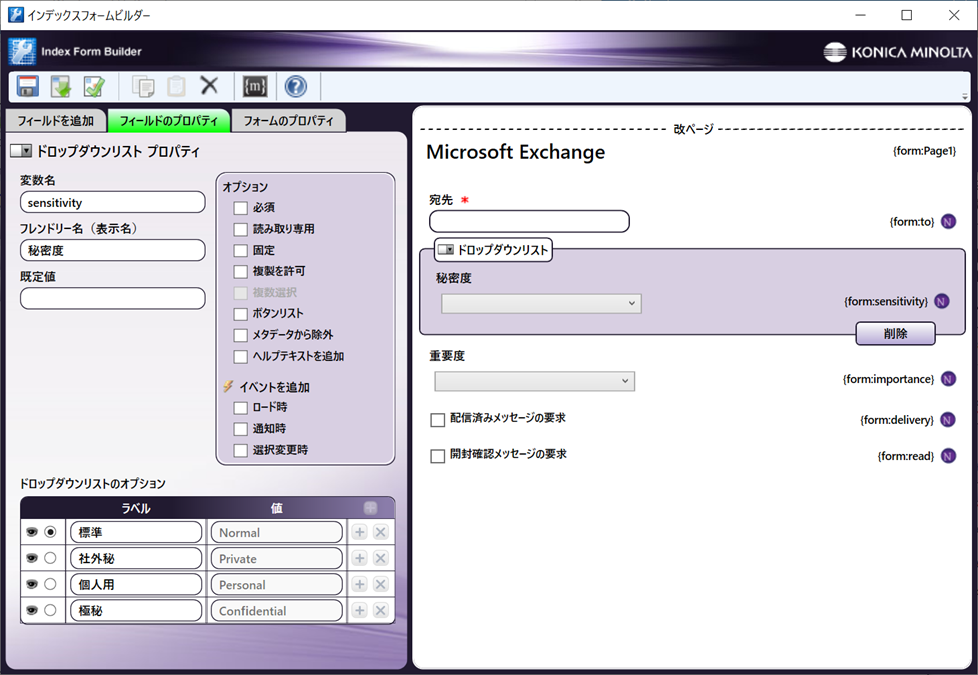The image size is (978, 675).
Task: Click the label field containing 個人用
Action: pyautogui.click(x=136, y=585)
